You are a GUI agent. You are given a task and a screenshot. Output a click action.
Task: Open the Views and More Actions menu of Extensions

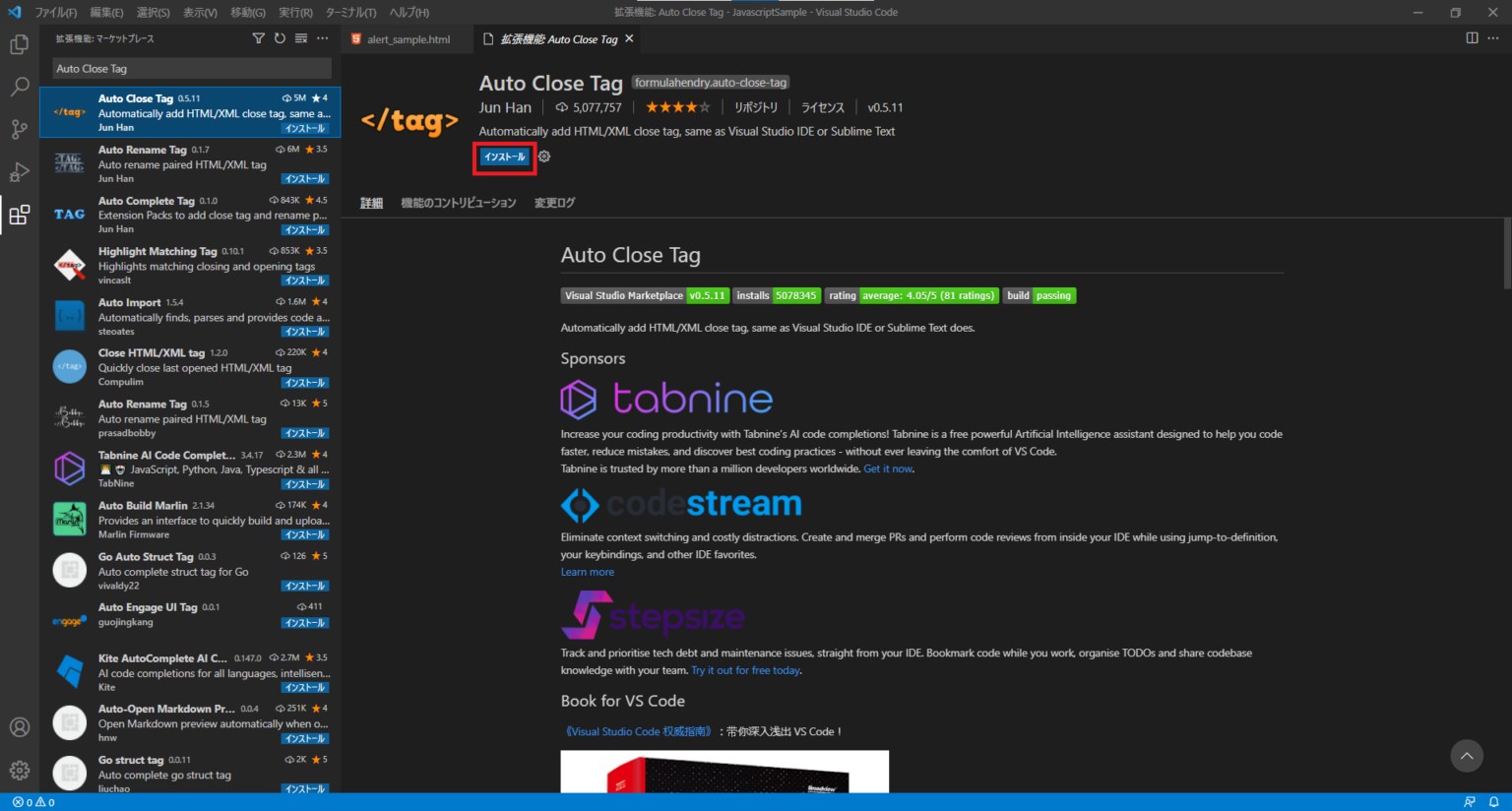(x=322, y=37)
